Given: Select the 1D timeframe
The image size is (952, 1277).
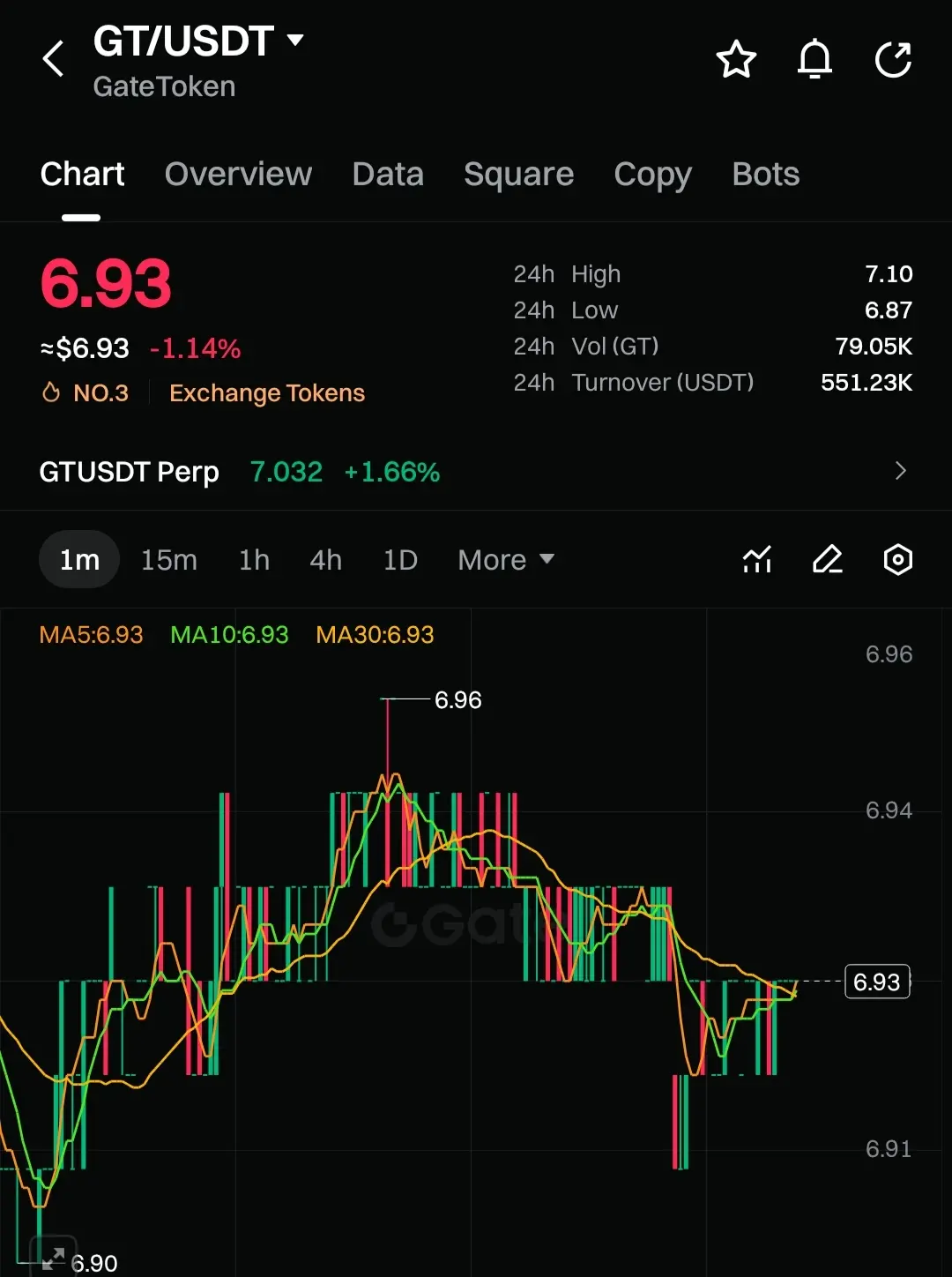Looking at the screenshot, I should [x=400, y=560].
